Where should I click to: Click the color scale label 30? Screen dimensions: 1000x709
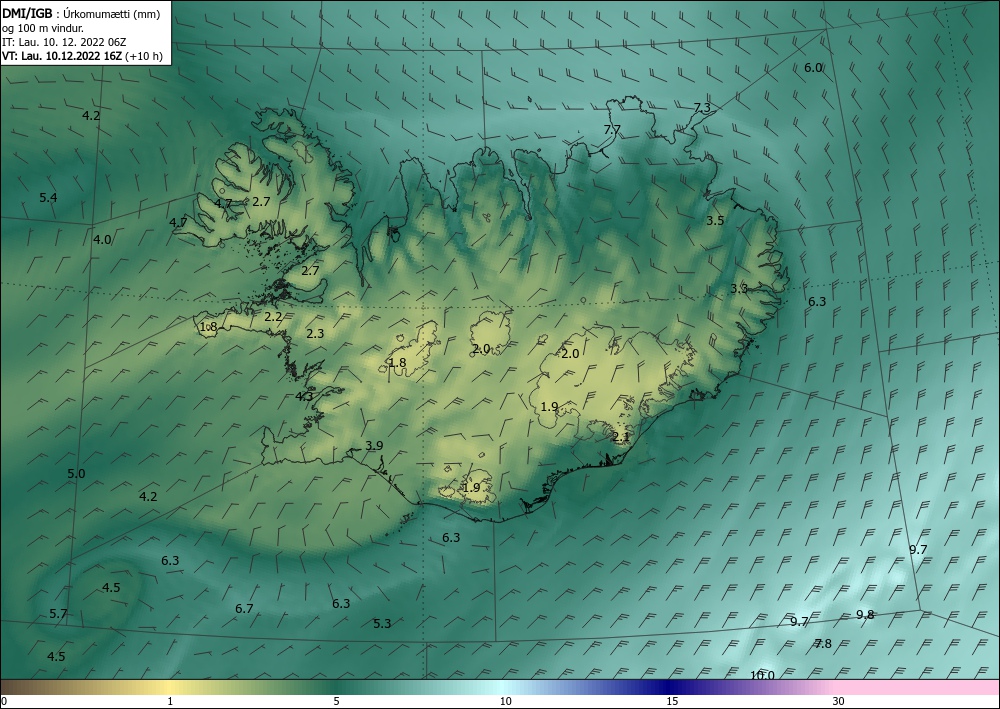pos(839,701)
